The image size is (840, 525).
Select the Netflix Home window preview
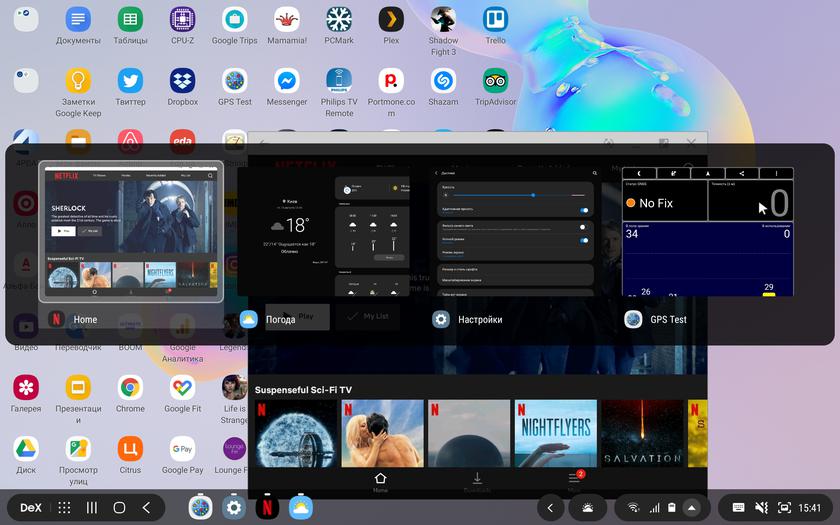coord(131,232)
